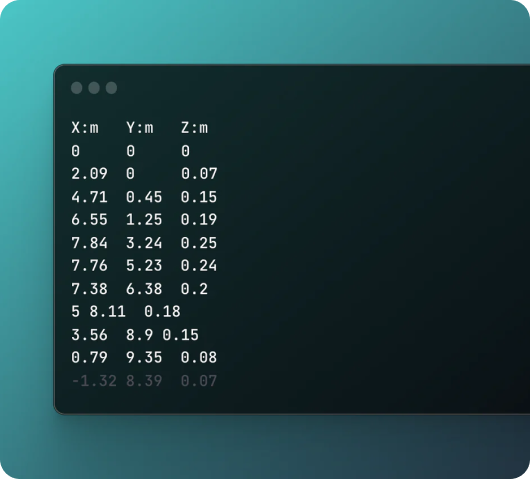
Task: Click the middle gray window dot
Action: pos(94,88)
